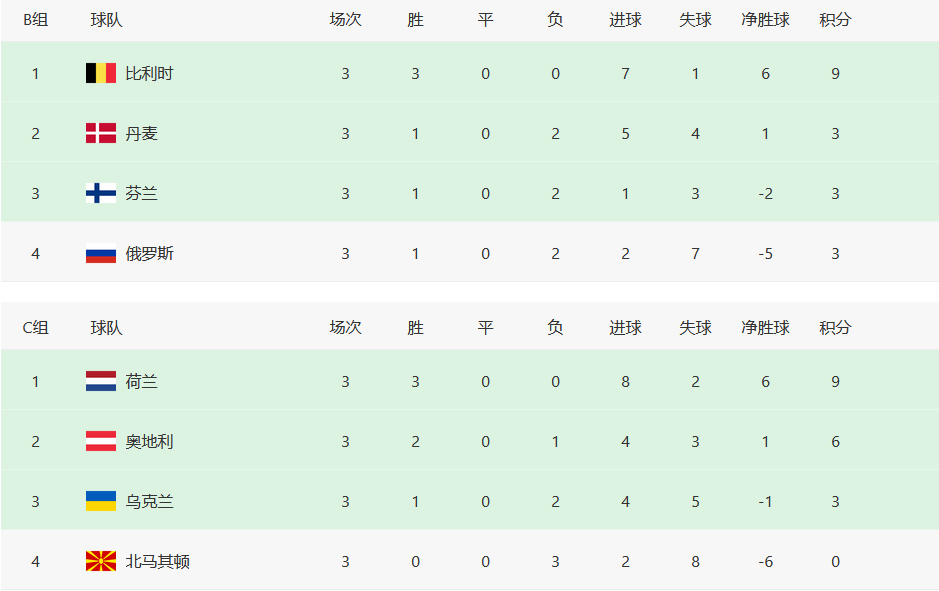Click the Ukraine flag icon
The image size is (939, 591).
pyautogui.click(x=100, y=501)
